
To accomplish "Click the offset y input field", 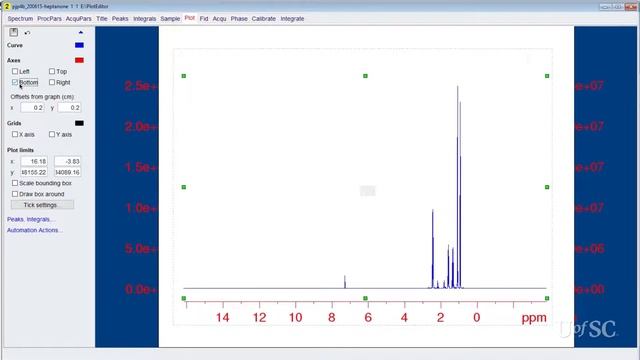I will point(69,108).
